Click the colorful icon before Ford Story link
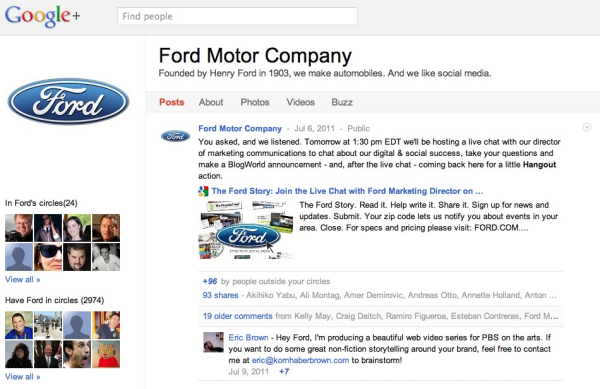Image resolution: width=600 pixels, height=389 pixels. point(203,191)
